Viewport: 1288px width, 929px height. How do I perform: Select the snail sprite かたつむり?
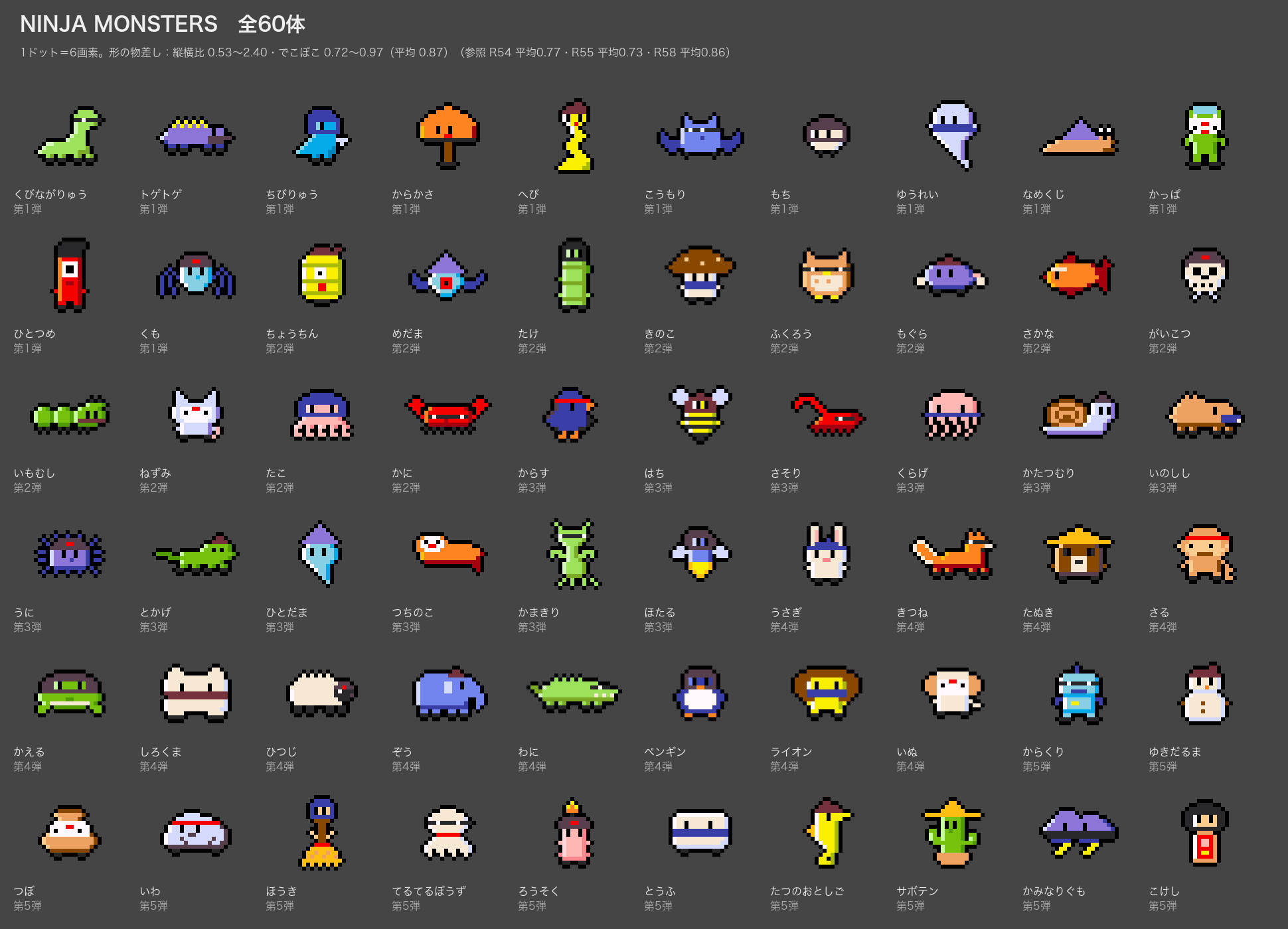tap(1079, 415)
